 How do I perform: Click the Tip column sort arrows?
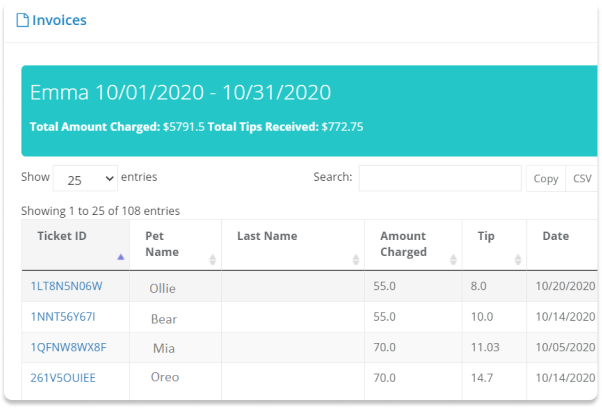coord(518,259)
